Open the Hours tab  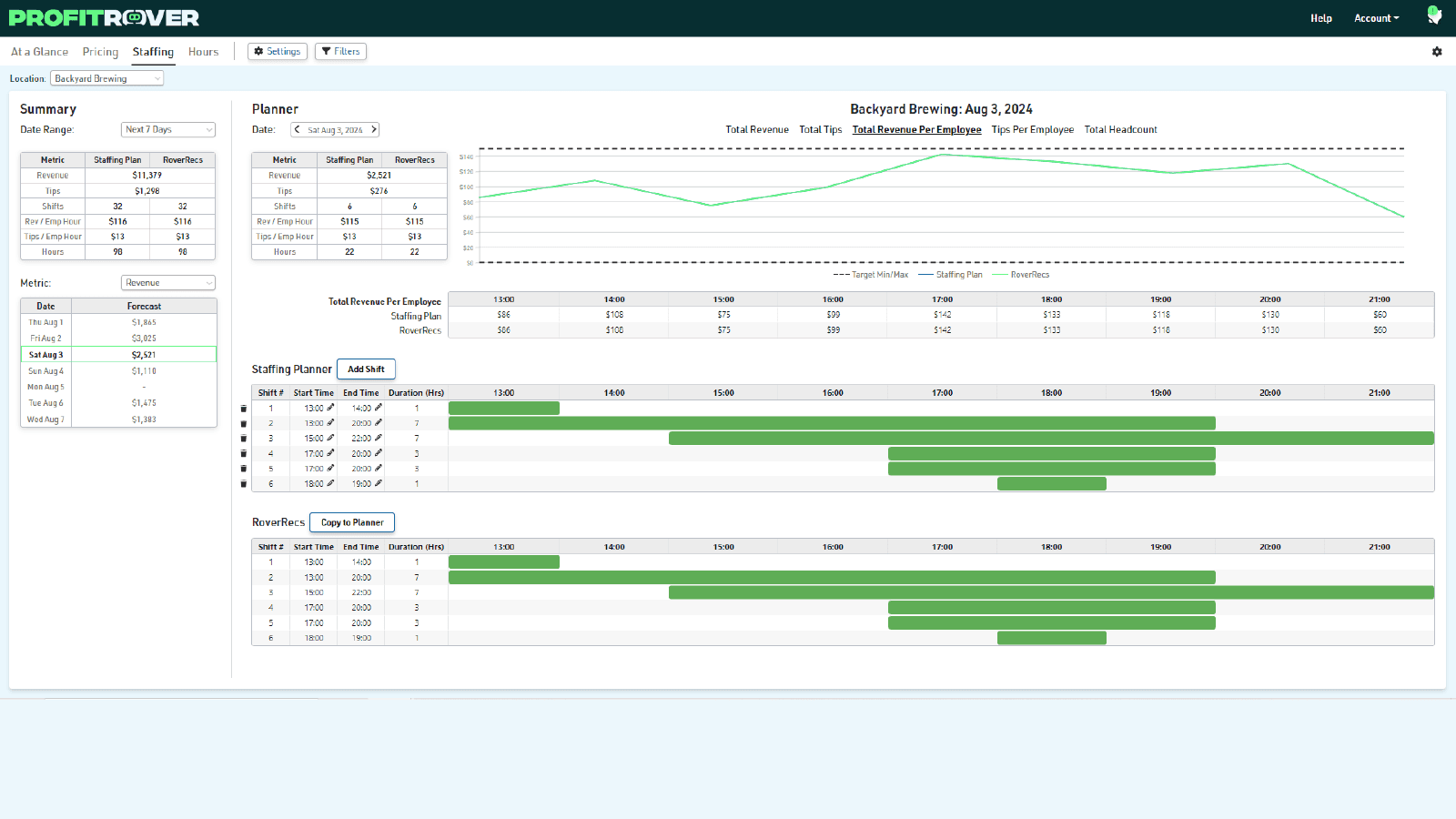click(x=203, y=52)
